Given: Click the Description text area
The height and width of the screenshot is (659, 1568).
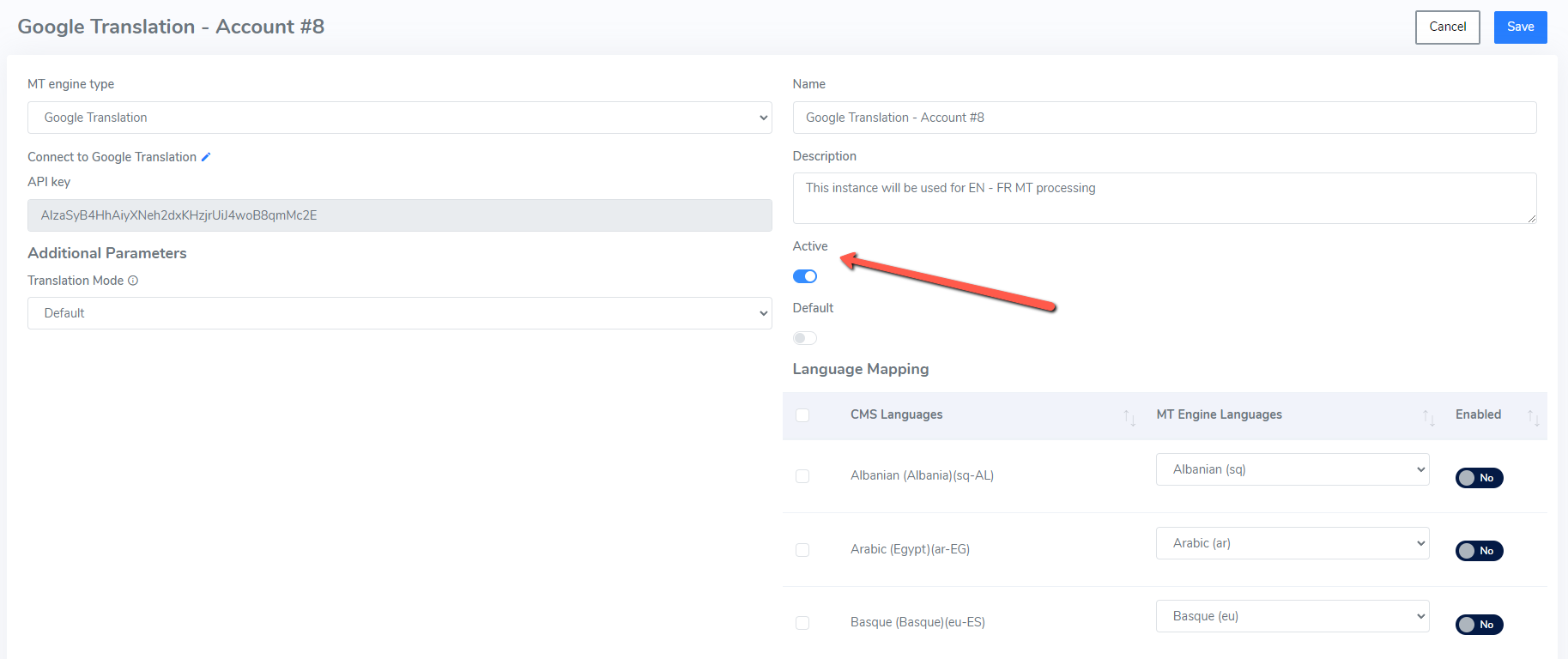Looking at the screenshot, I should click(1165, 198).
